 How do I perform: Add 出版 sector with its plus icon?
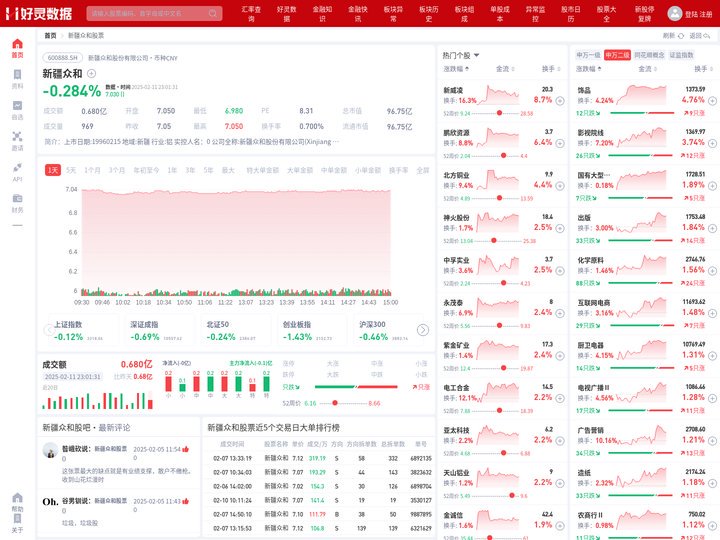(712, 228)
